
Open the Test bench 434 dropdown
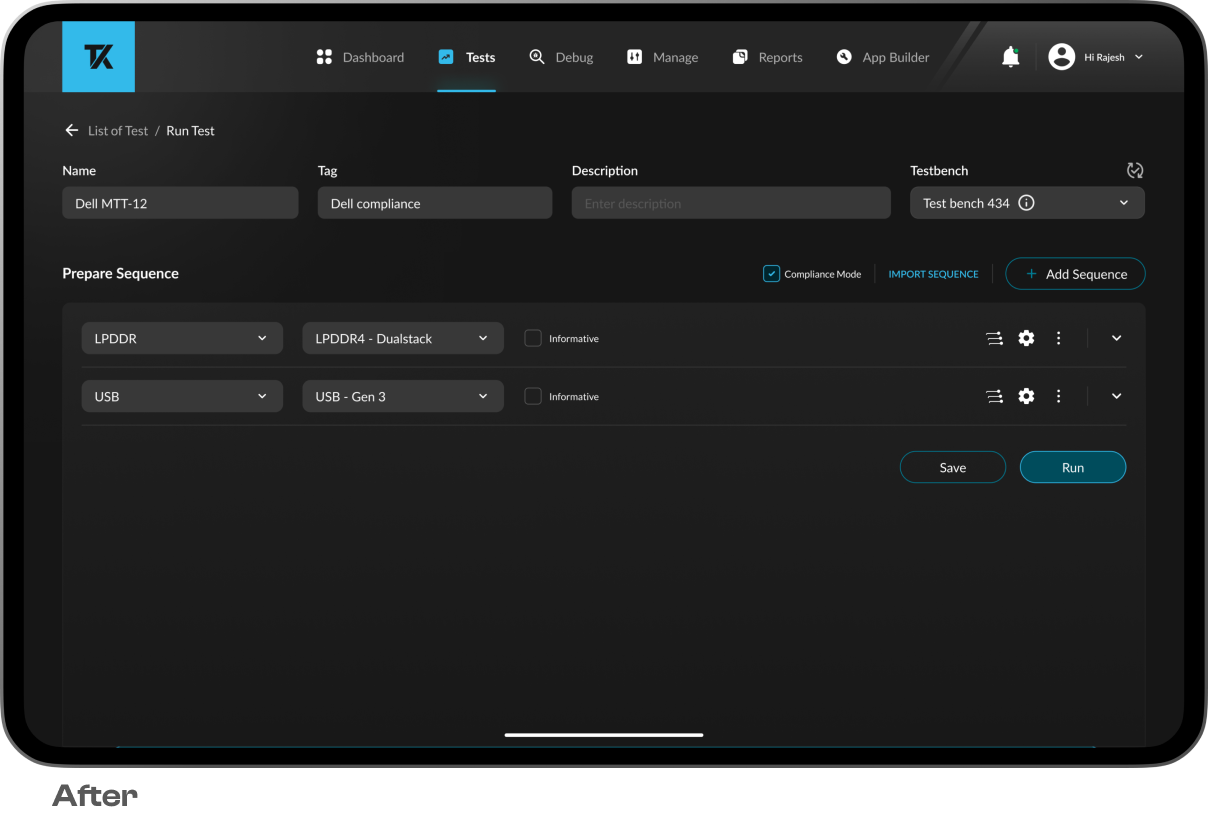point(1123,203)
